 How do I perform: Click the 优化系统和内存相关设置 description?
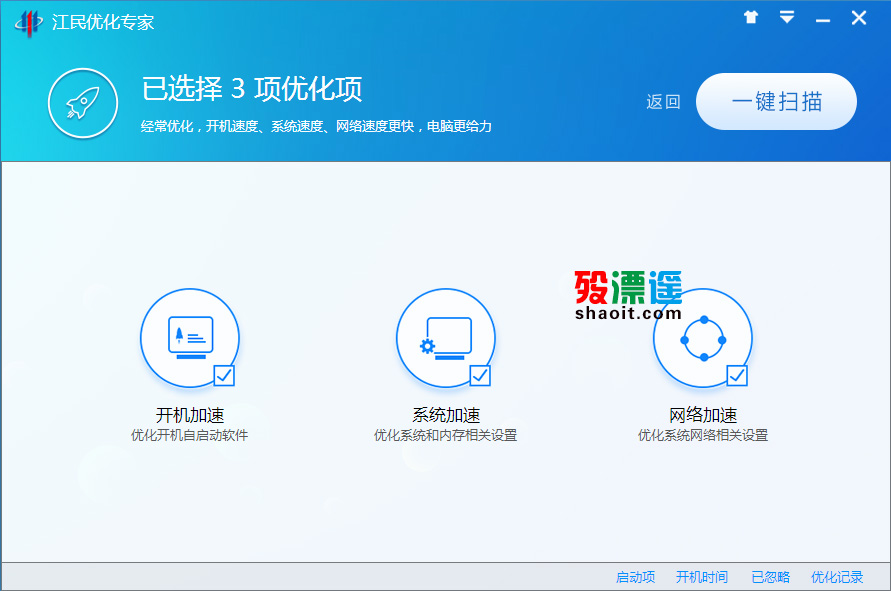pyautogui.click(x=446, y=435)
